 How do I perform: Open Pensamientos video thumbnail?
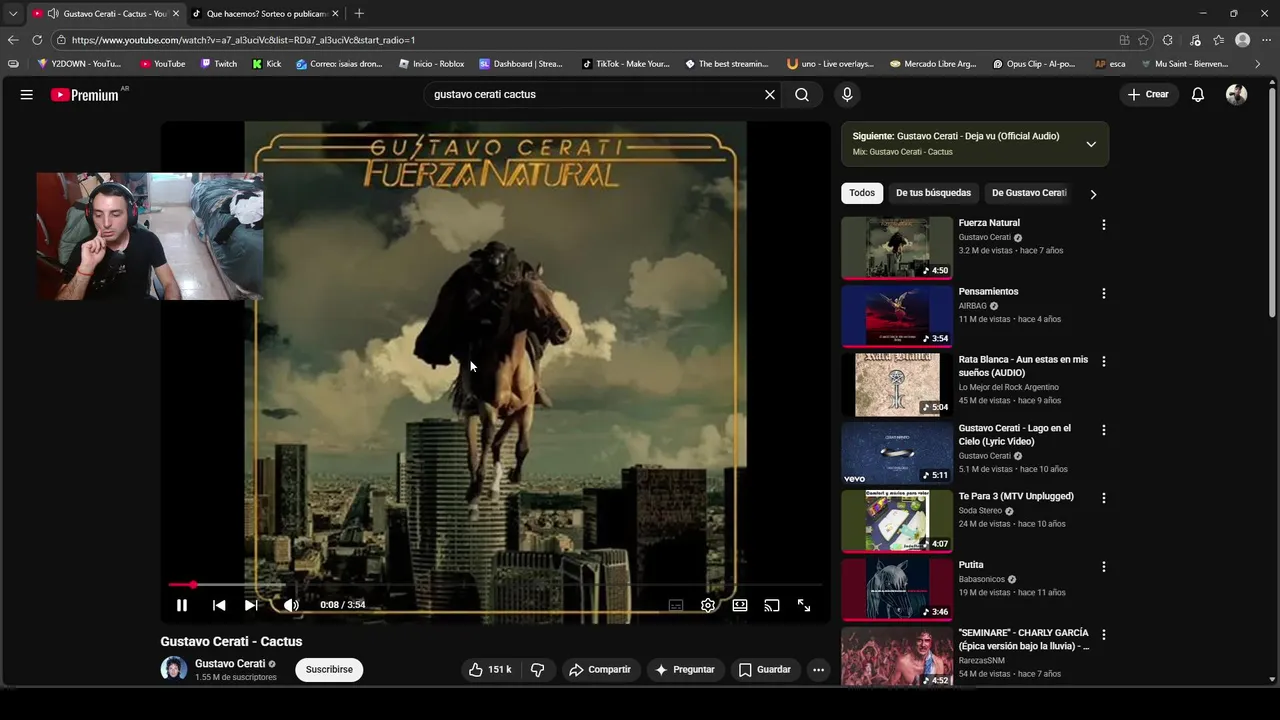point(897,316)
